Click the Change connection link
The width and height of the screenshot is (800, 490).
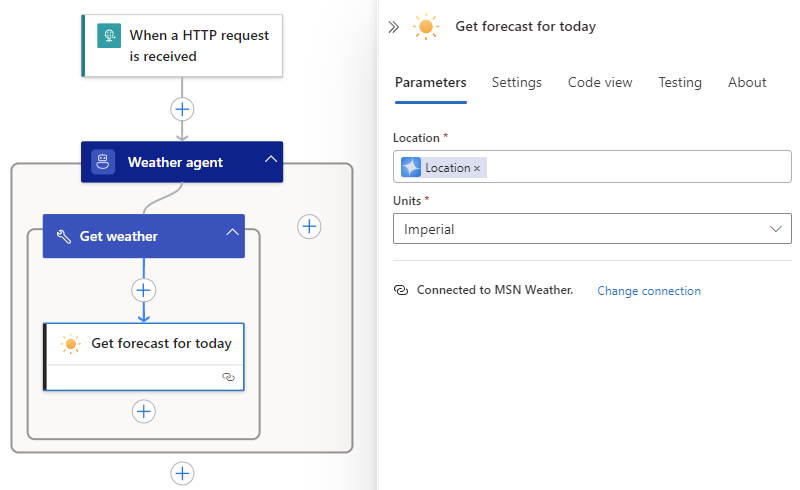pos(649,291)
